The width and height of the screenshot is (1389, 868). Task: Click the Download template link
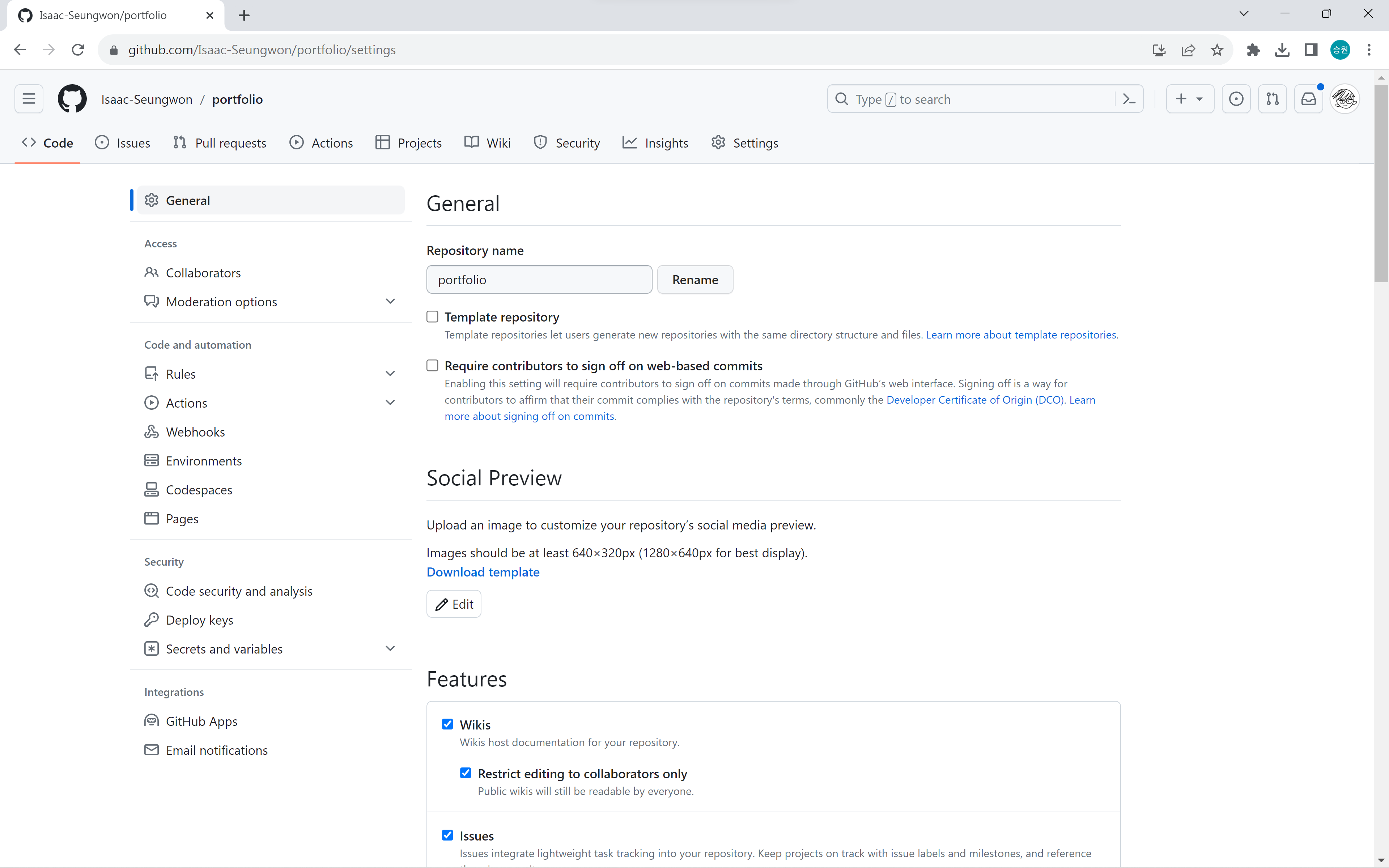(x=483, y=572)
